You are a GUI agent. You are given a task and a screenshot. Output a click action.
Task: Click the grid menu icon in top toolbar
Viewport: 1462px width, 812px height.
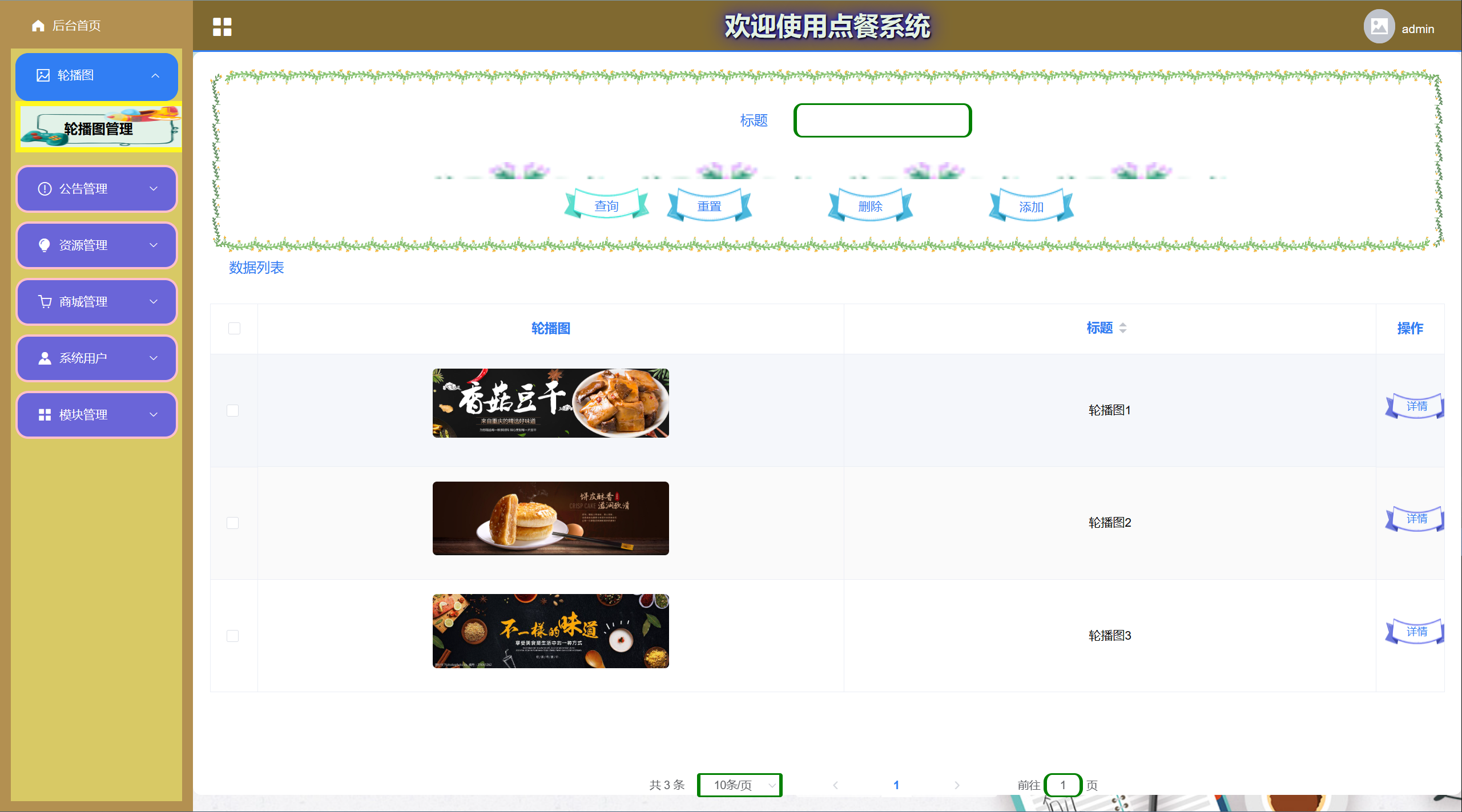point(222,26)
